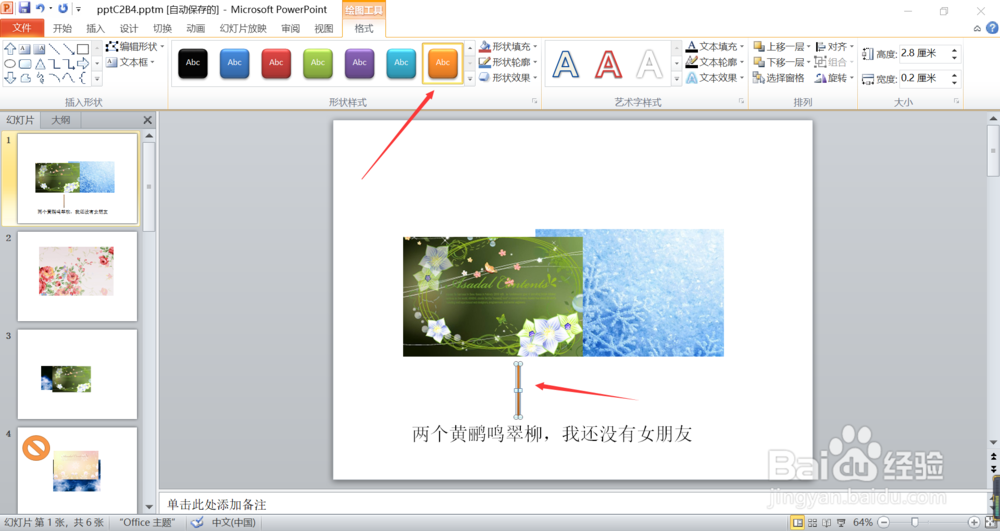The image size is (1000, 531).
Task: Switch to the 幻灯片 pane tab
Action: pos(20,120)
